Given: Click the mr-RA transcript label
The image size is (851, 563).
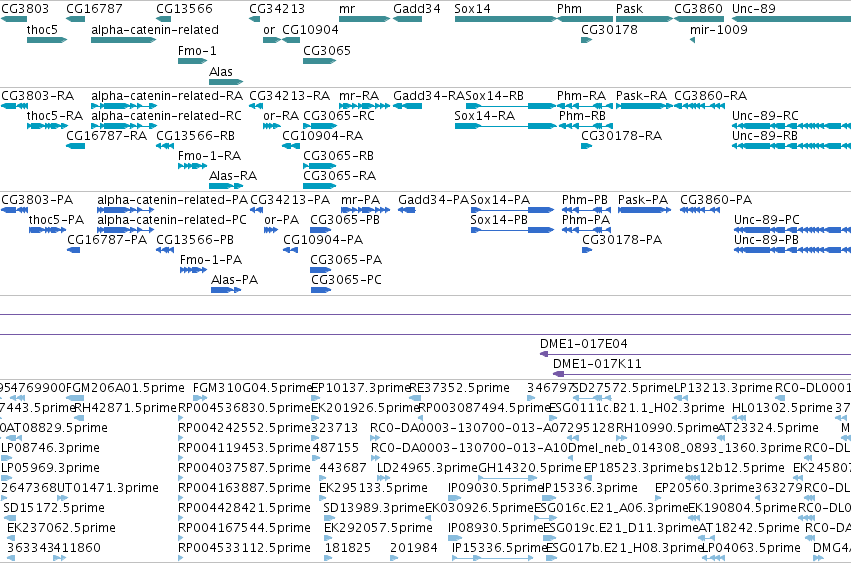Looking at the screenshot, I should pos(359,96).
